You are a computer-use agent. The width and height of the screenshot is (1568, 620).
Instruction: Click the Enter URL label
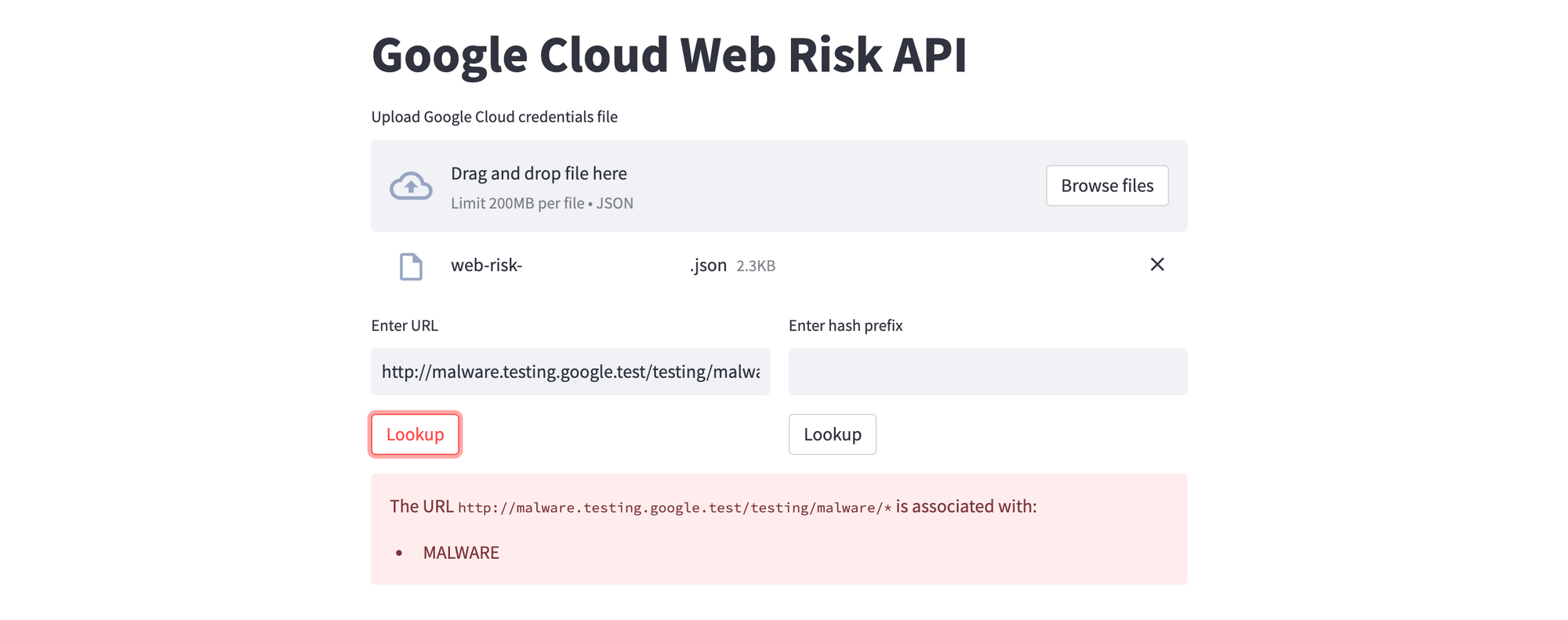click(405, 325)
